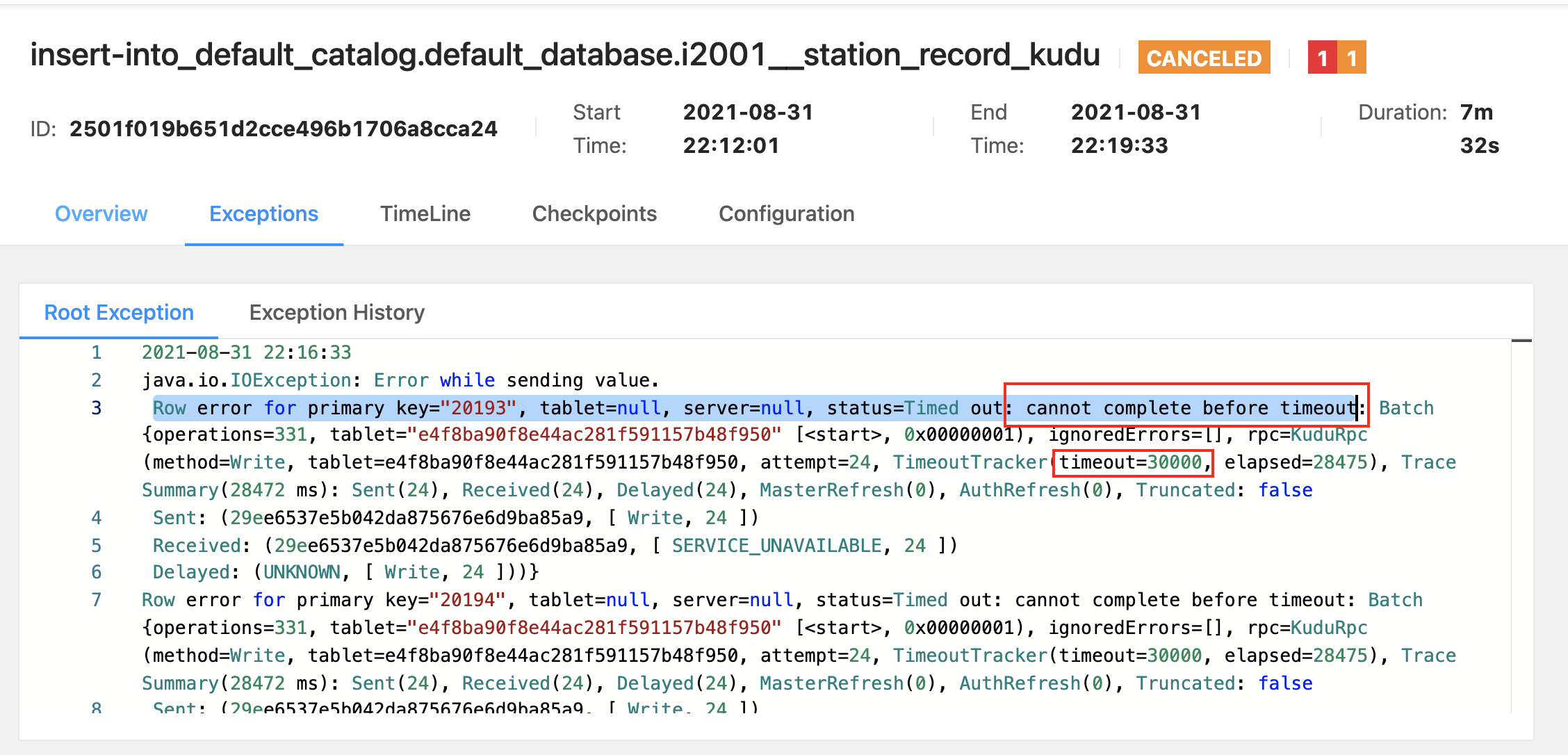Open the Checkpoints tab
The width and height of the screenshot is (1568, 755).
point(594,214)
